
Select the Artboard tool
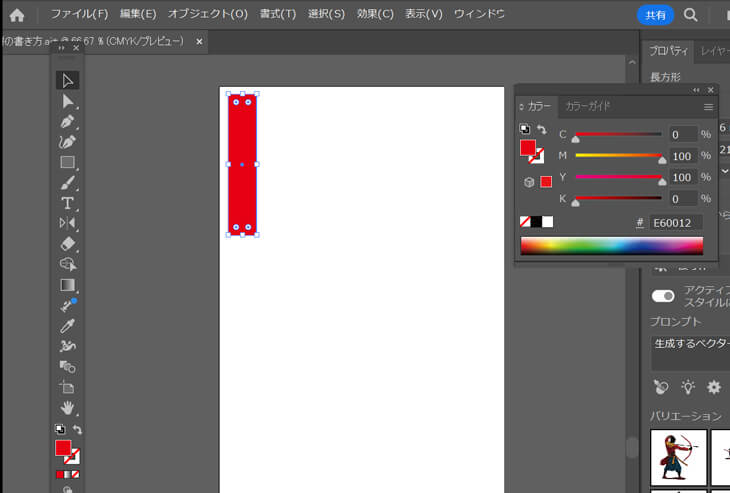point(68,387)
